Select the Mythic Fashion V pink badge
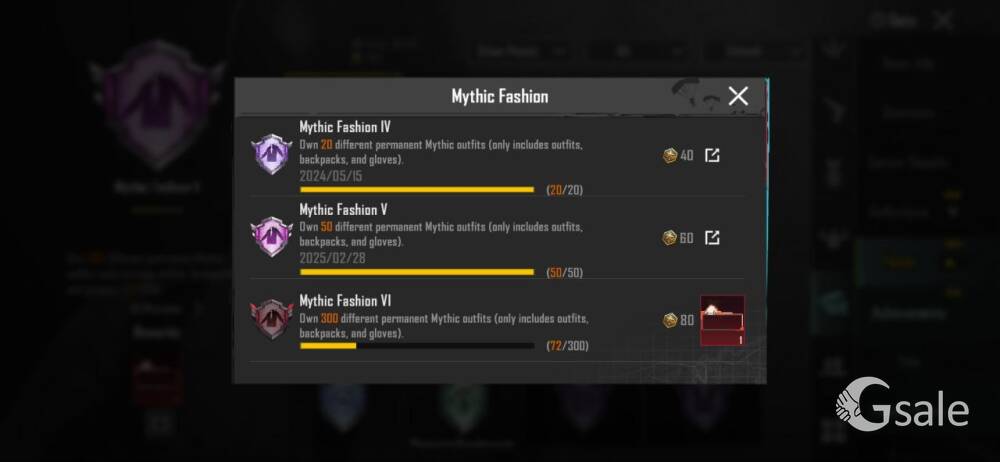 click(272, 237)
